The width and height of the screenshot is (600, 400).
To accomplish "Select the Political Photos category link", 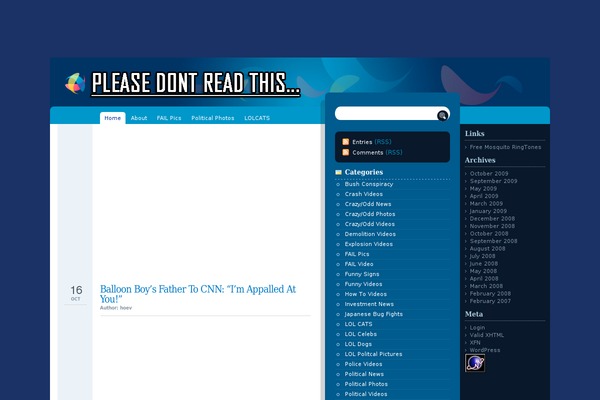I will [x=366, y=384].
